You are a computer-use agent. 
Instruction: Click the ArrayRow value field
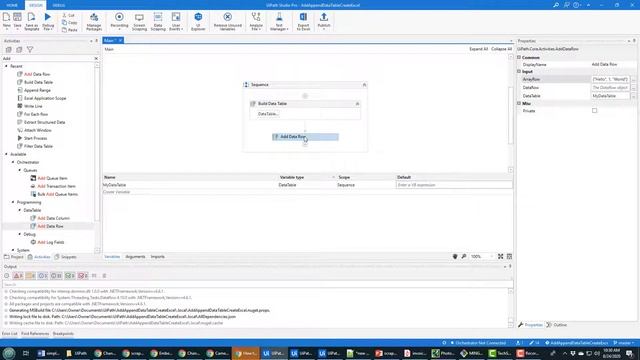pyautogui.click(x=611, y=79)
